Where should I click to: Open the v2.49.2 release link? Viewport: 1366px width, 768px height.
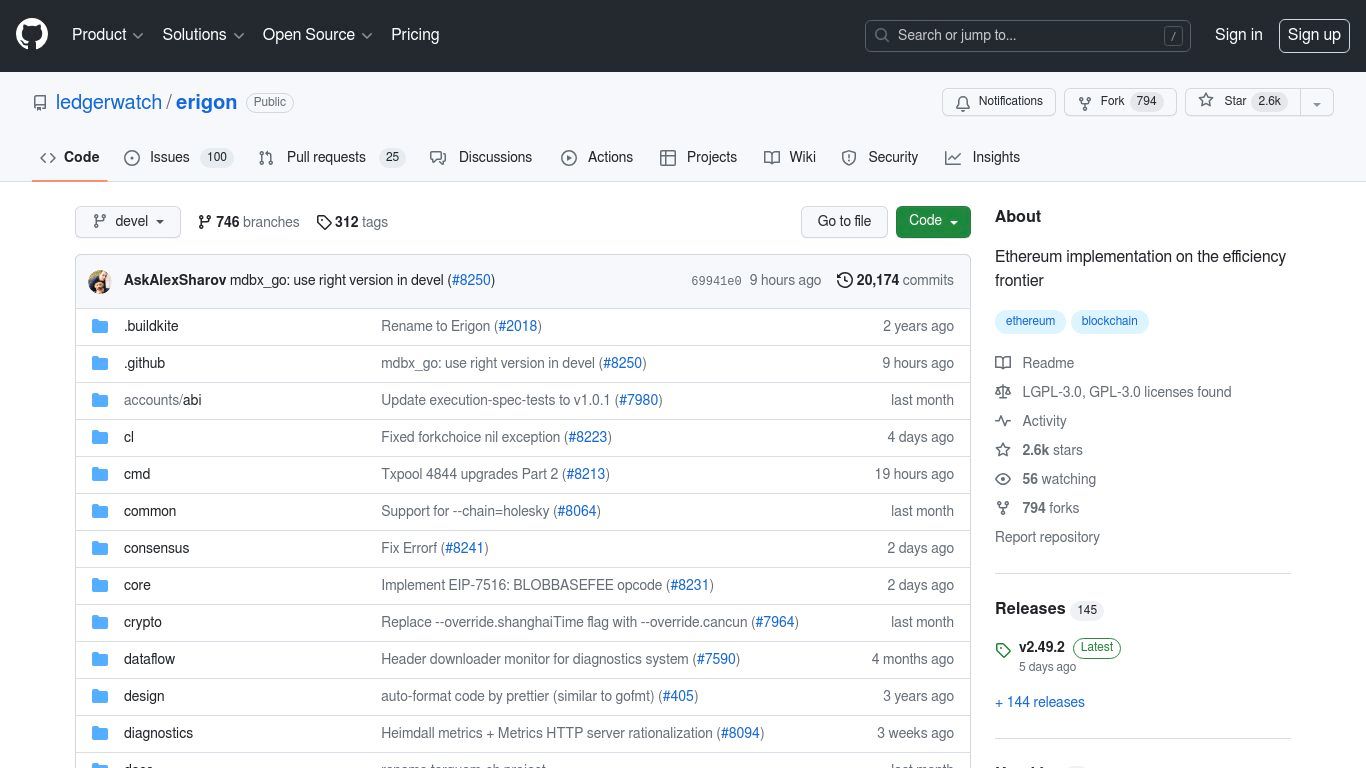tap(1042, 647)
